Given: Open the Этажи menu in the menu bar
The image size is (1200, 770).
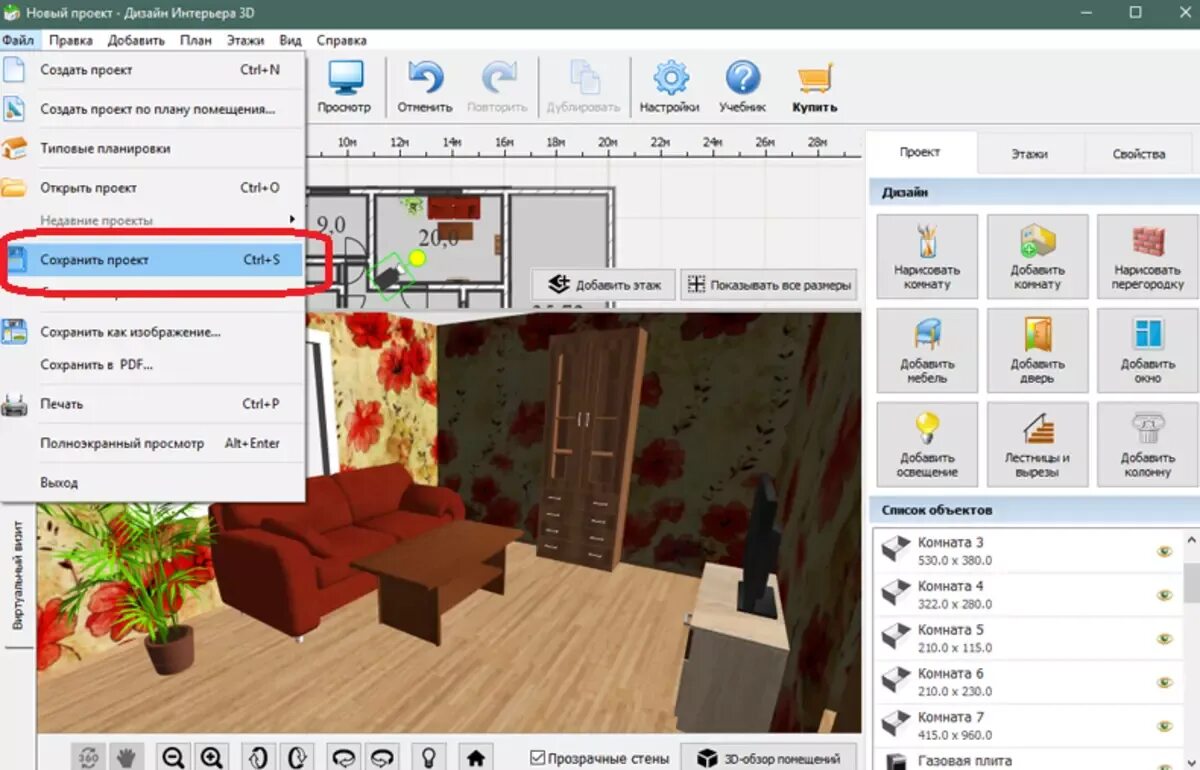Looking at the screenshot, I should [x=245, y=40].
